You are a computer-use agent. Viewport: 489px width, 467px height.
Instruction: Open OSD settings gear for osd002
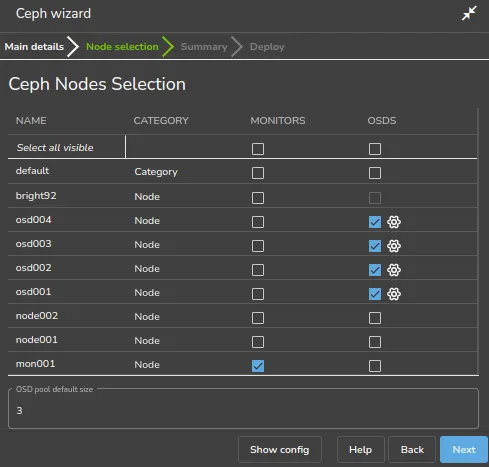(x=394, y=270)
